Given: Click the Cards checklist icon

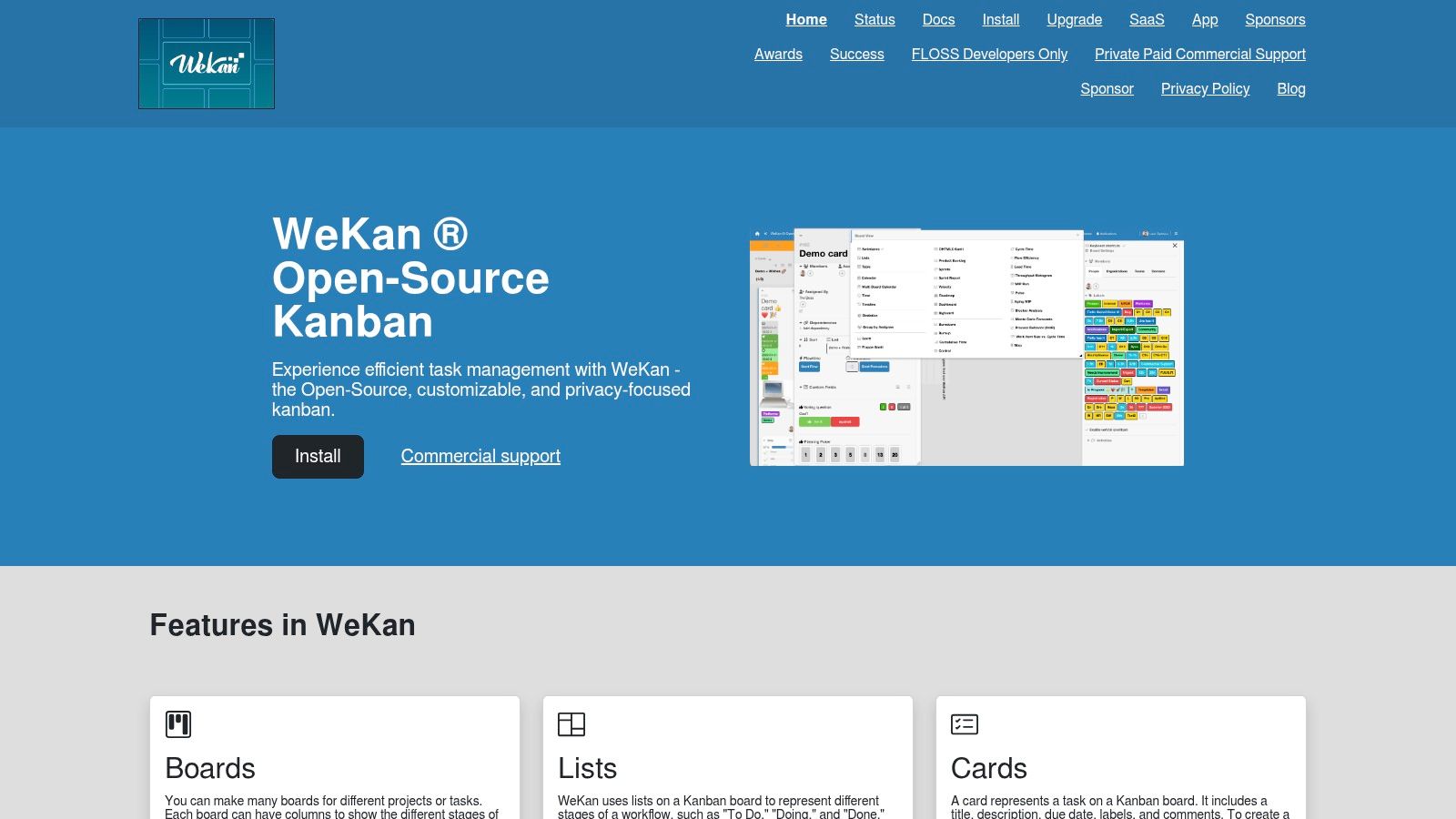Looking at the screenshot, I should [x=965, y=724].
